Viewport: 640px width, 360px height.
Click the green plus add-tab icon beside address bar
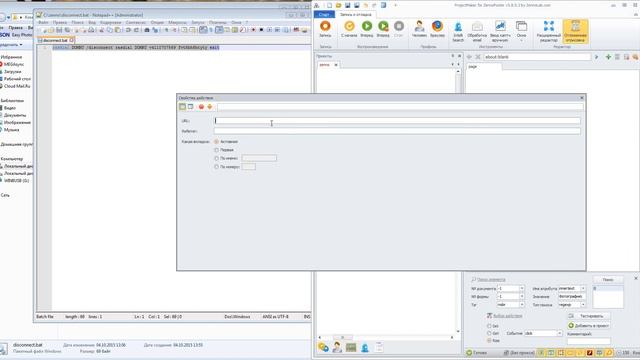[608, 57]
